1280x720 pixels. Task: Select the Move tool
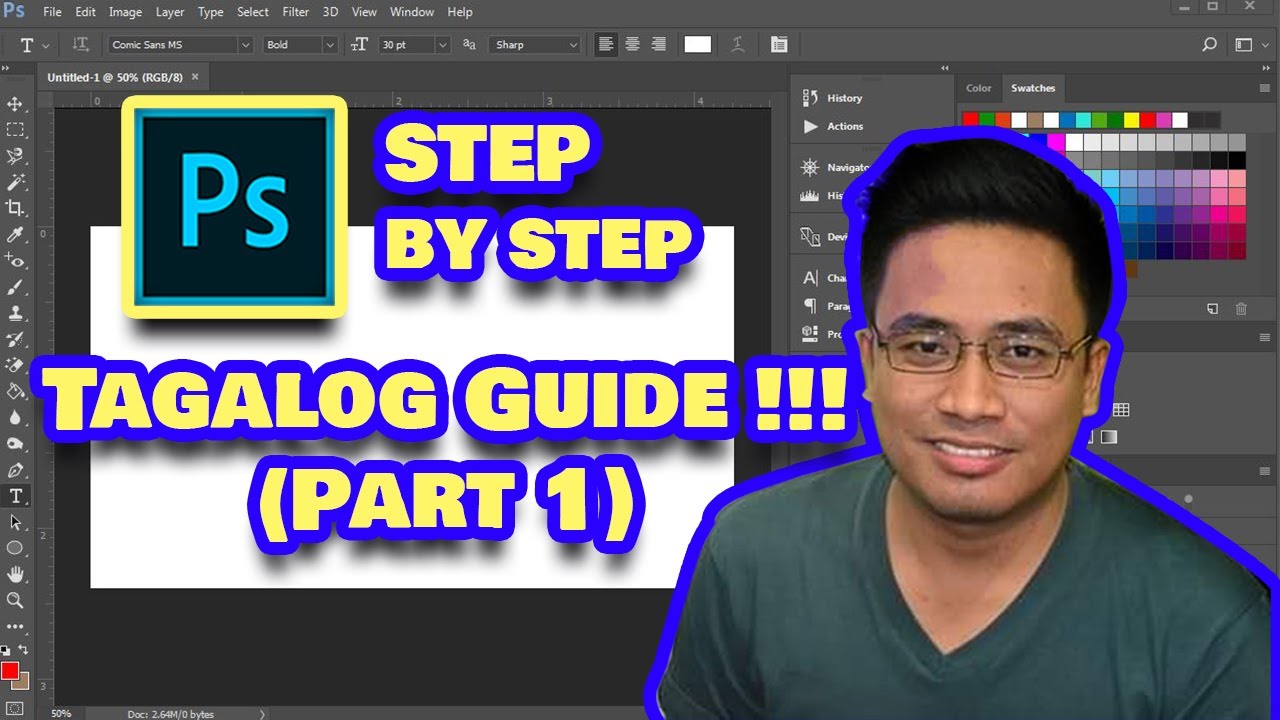coord(15,104)
